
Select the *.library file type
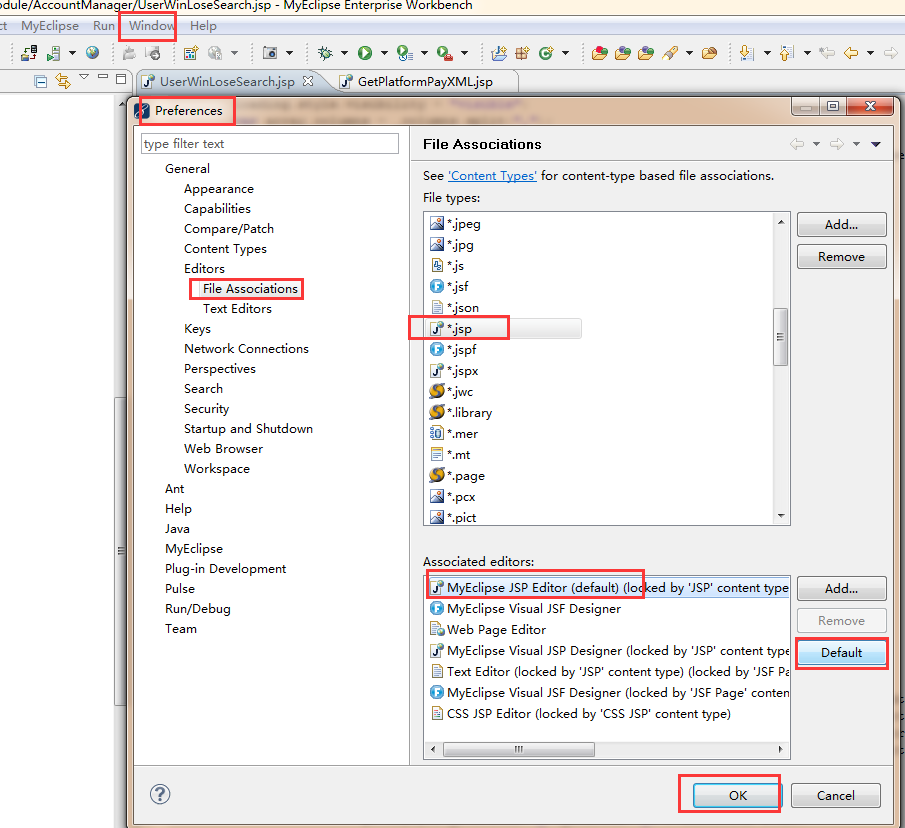[461, 413]
